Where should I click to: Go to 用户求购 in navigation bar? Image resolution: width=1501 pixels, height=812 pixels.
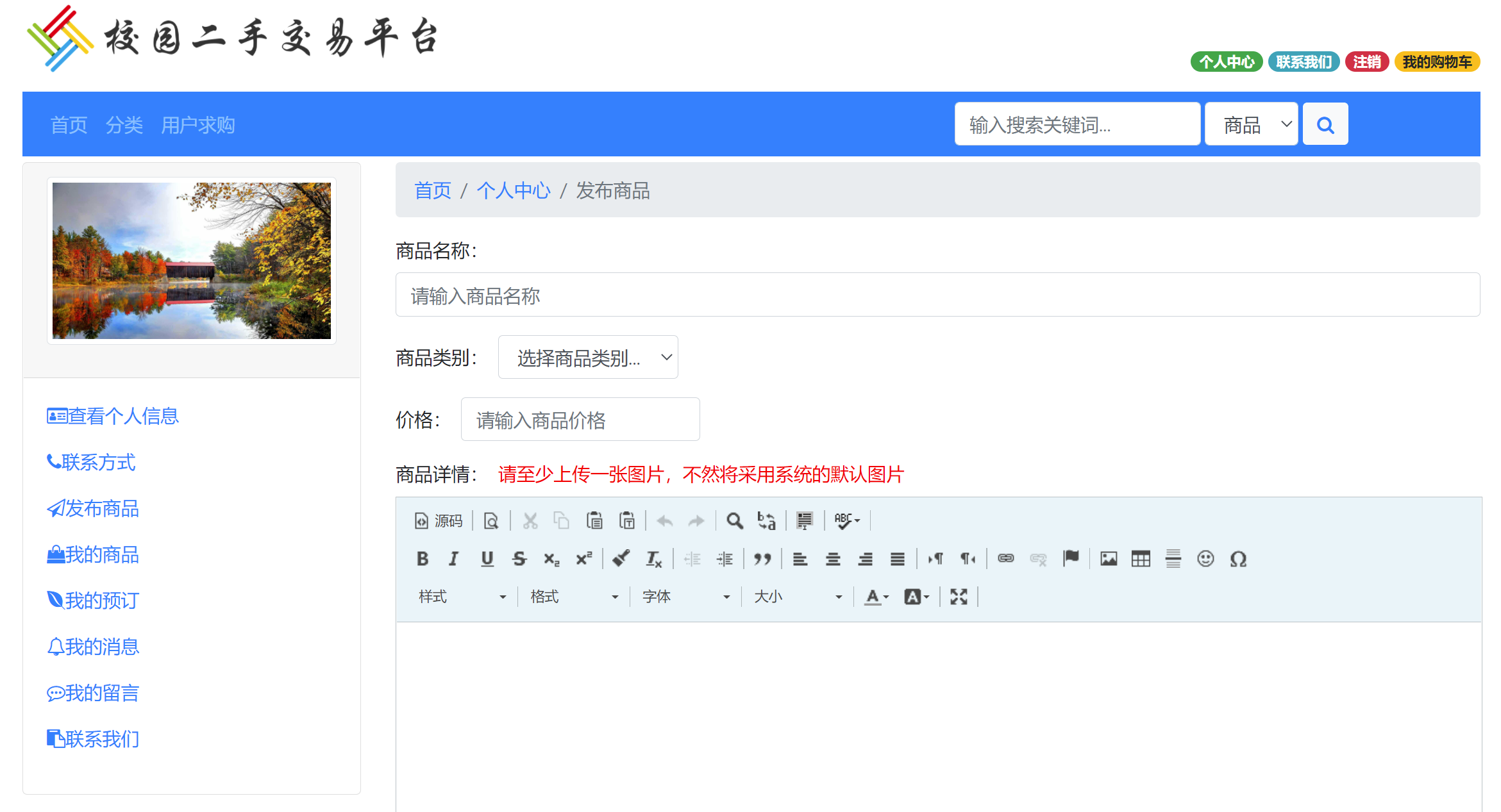coord(197,125)
